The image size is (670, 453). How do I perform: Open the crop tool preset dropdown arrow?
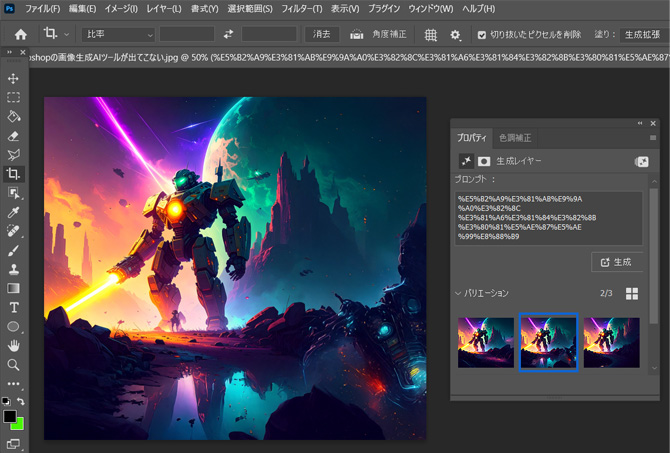[67, 35]
